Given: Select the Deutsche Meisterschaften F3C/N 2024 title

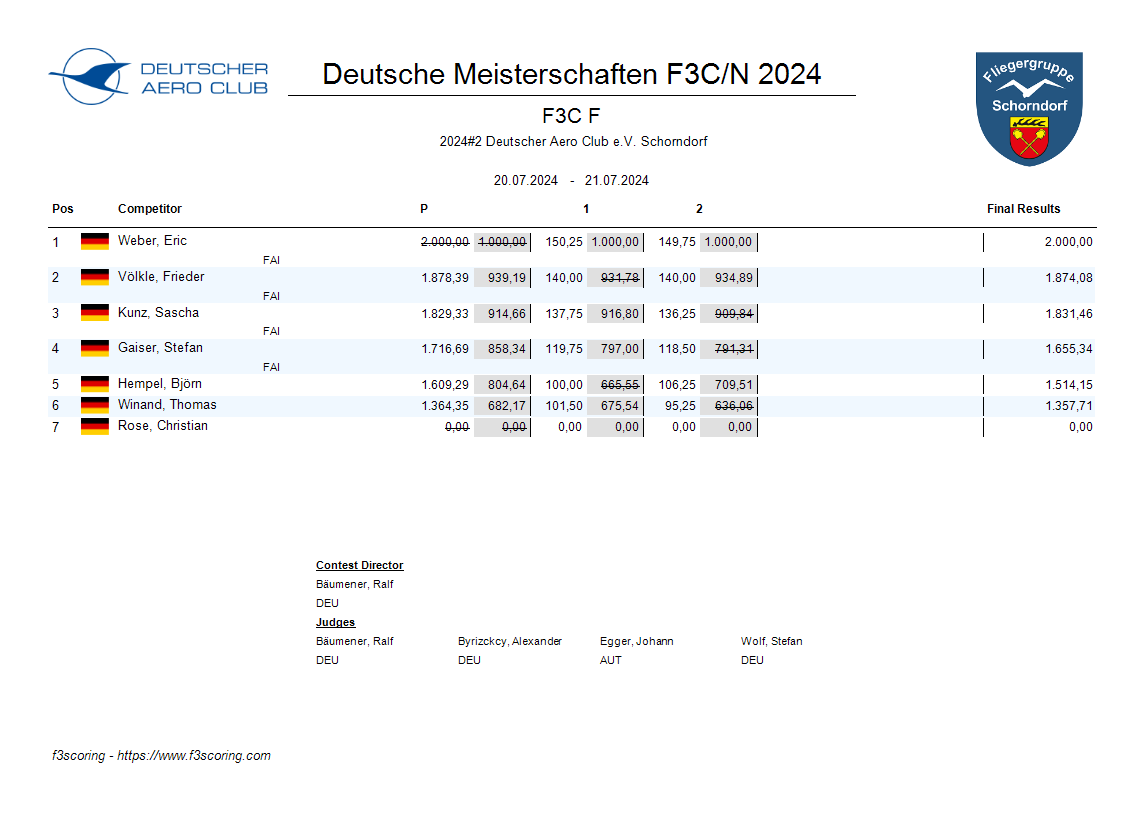Looking at the screenshot, I should click(x=572, y=74).
